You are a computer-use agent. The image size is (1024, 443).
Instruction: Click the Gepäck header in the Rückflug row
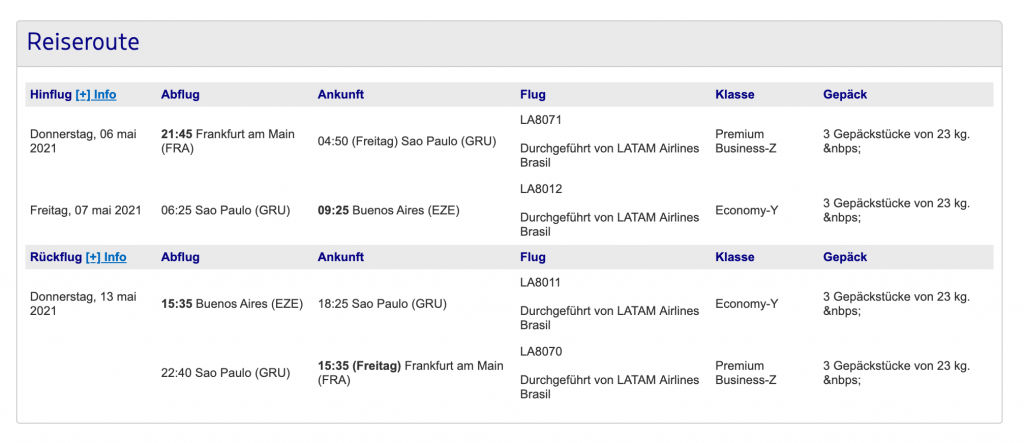[x=844, y=257]
